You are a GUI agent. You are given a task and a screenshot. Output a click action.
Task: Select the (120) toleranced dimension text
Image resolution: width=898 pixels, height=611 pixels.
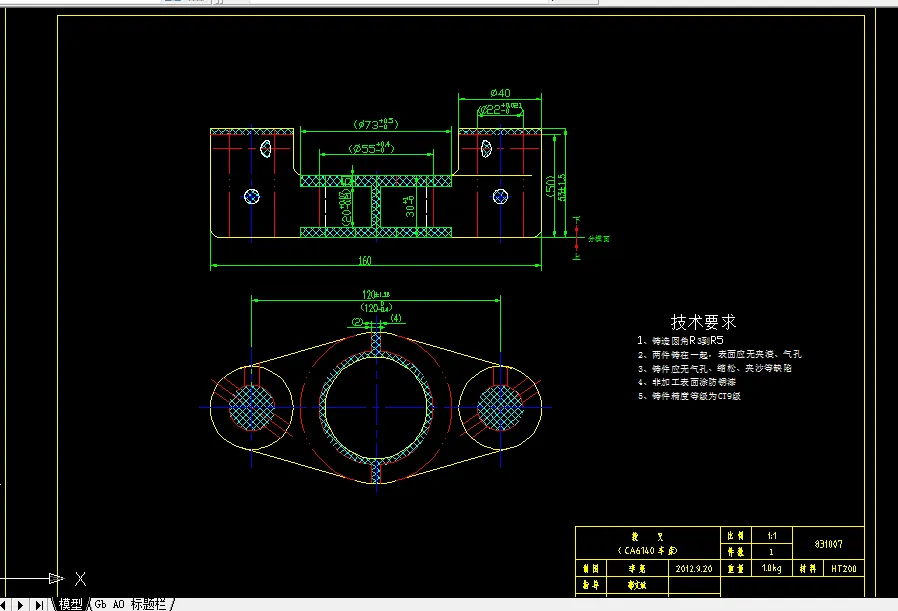pyautogui.click(x=376, y=308)
